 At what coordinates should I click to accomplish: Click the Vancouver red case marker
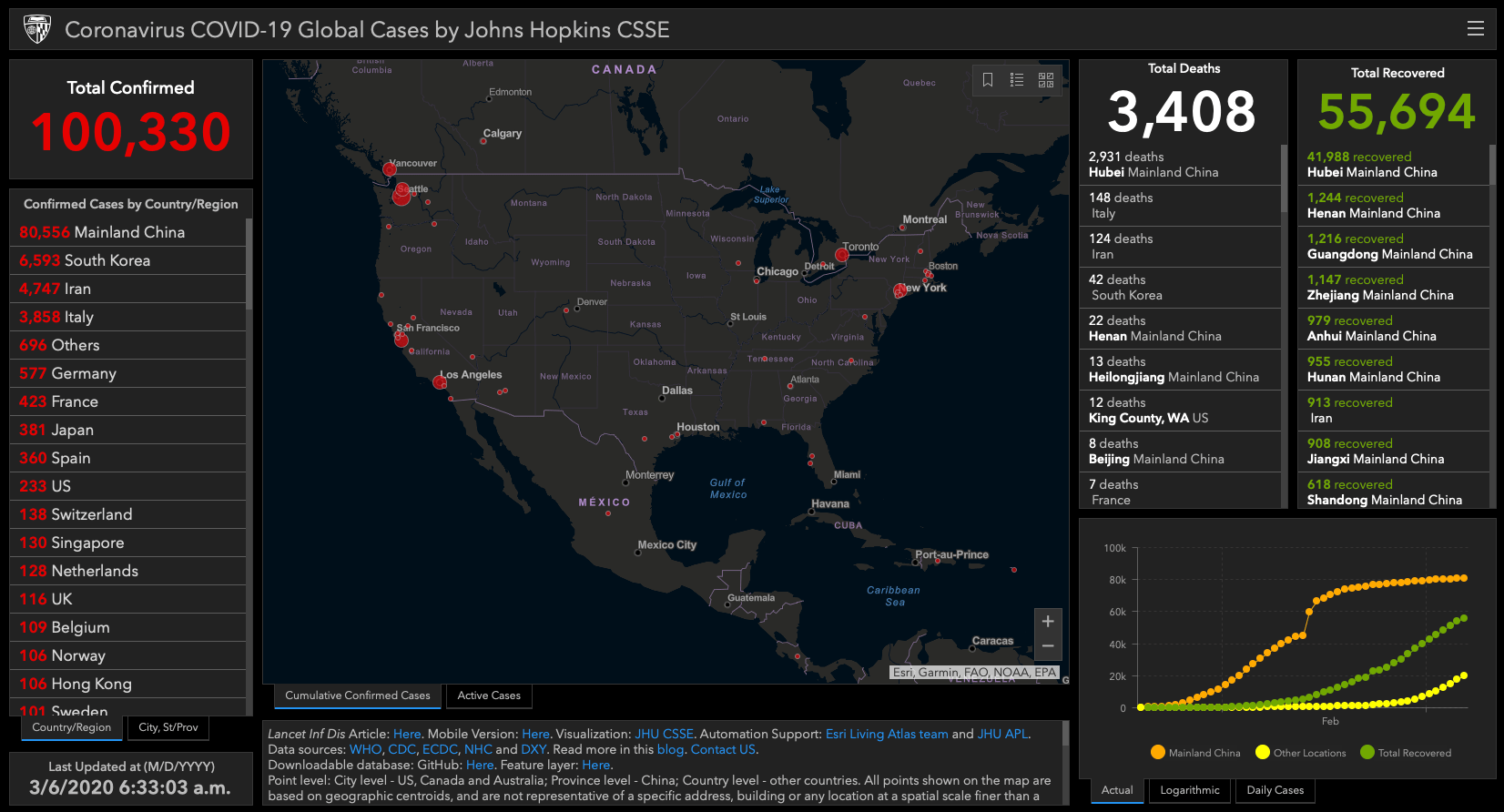pos(390,169)
